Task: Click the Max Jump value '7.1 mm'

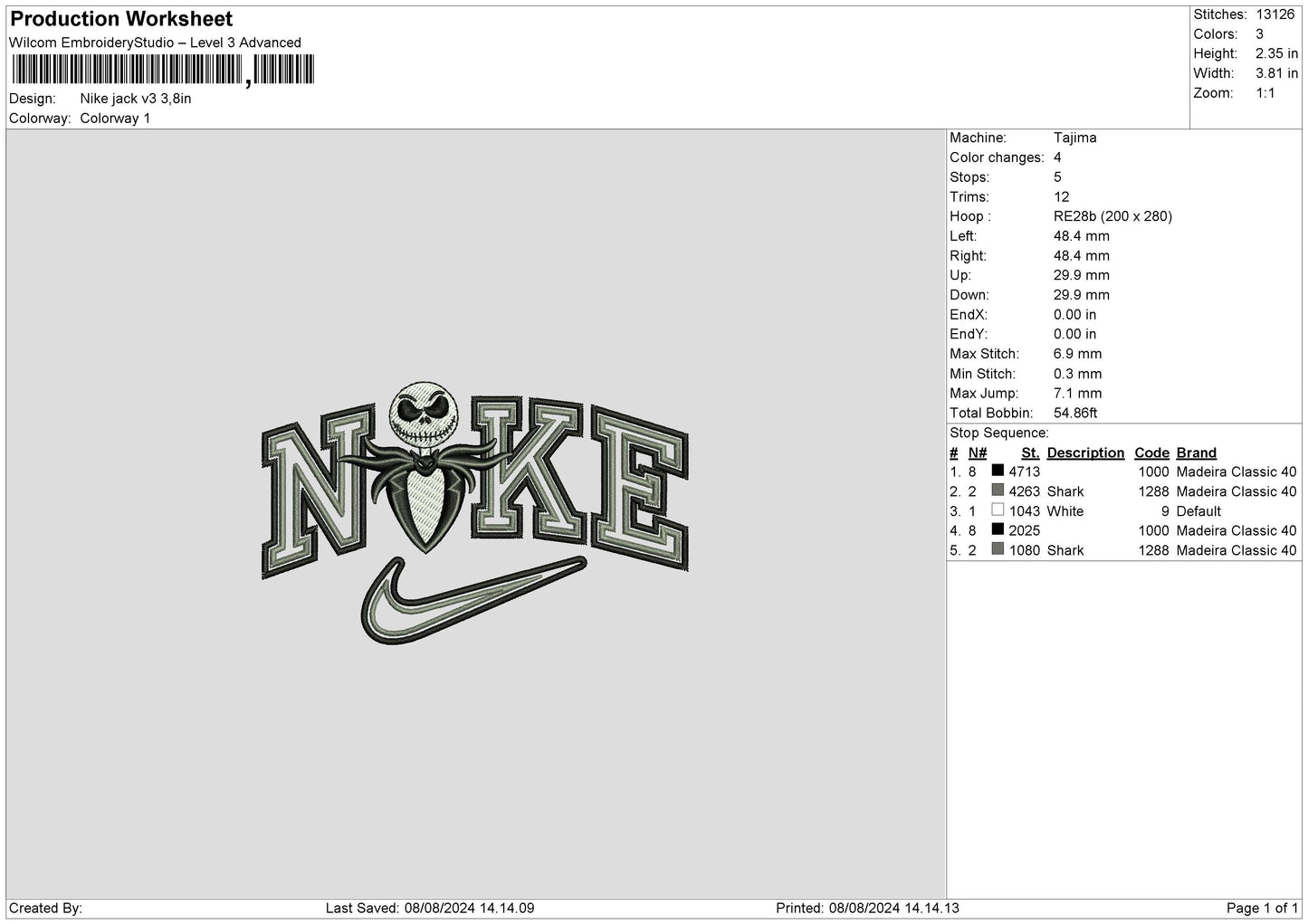Action: point(1078,394)
